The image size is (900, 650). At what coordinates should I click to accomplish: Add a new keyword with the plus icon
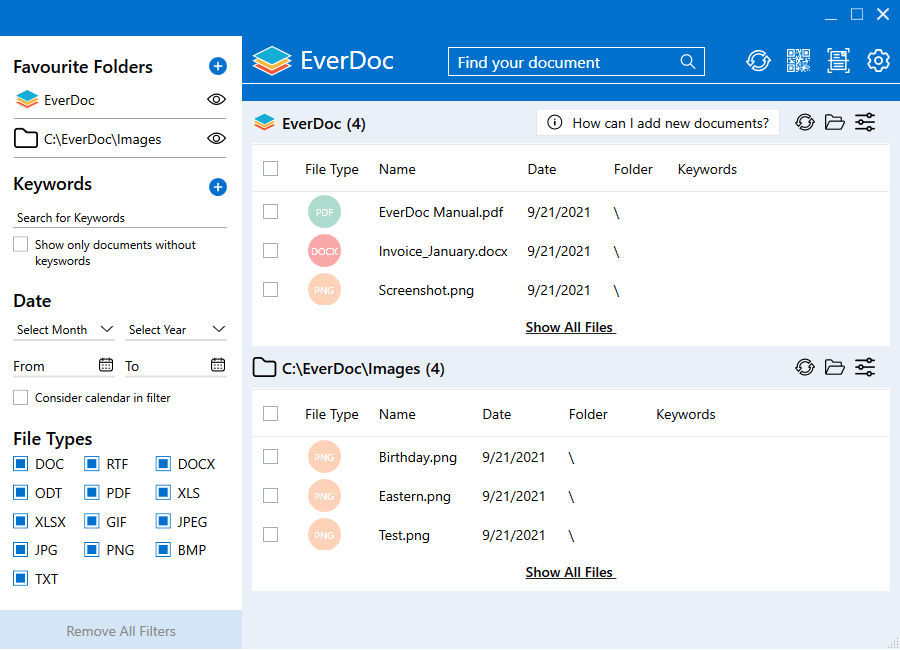pos(218,185)
